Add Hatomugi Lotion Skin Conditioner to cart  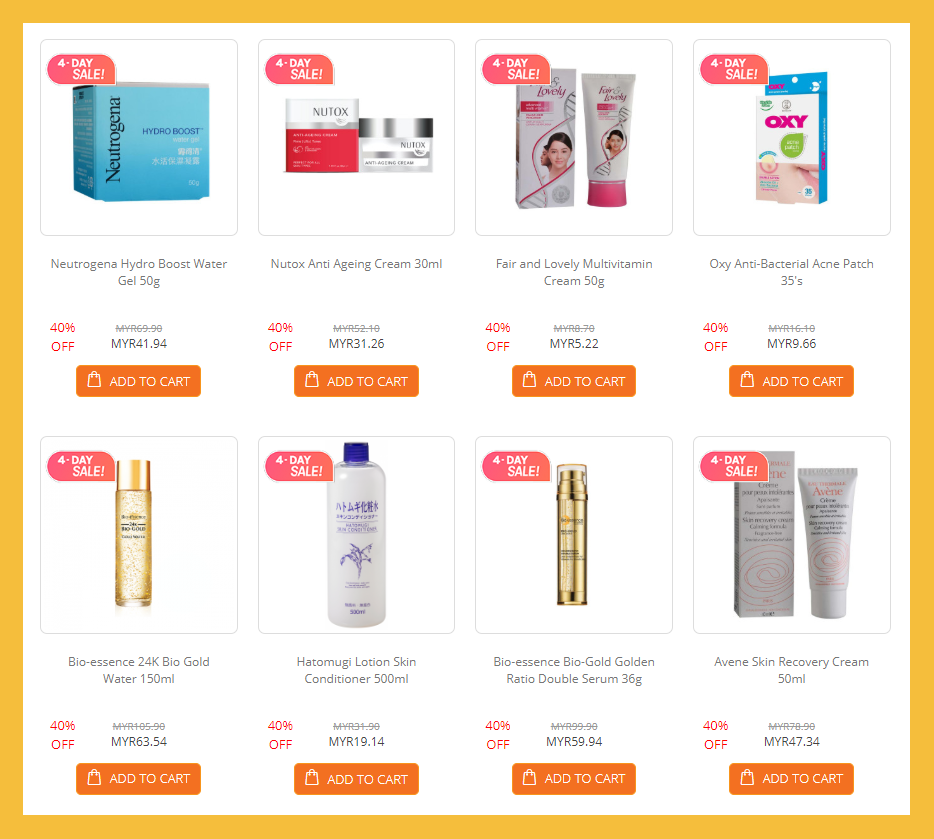356,778
